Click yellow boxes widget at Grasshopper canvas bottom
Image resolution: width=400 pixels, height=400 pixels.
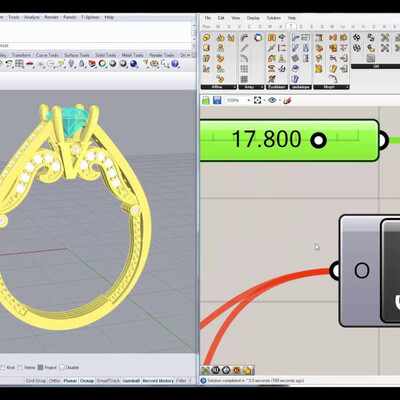[247, 370]
